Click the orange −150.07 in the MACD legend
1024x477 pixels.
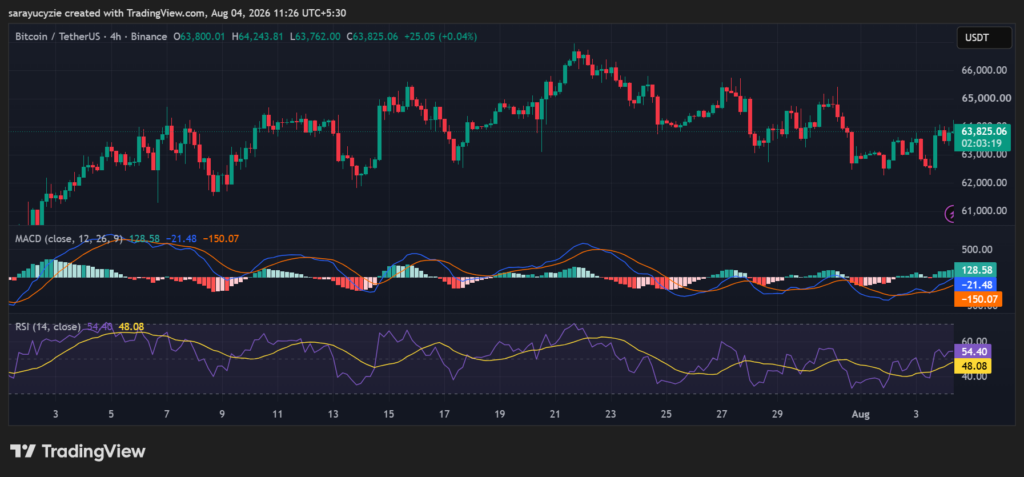[221, 239]
